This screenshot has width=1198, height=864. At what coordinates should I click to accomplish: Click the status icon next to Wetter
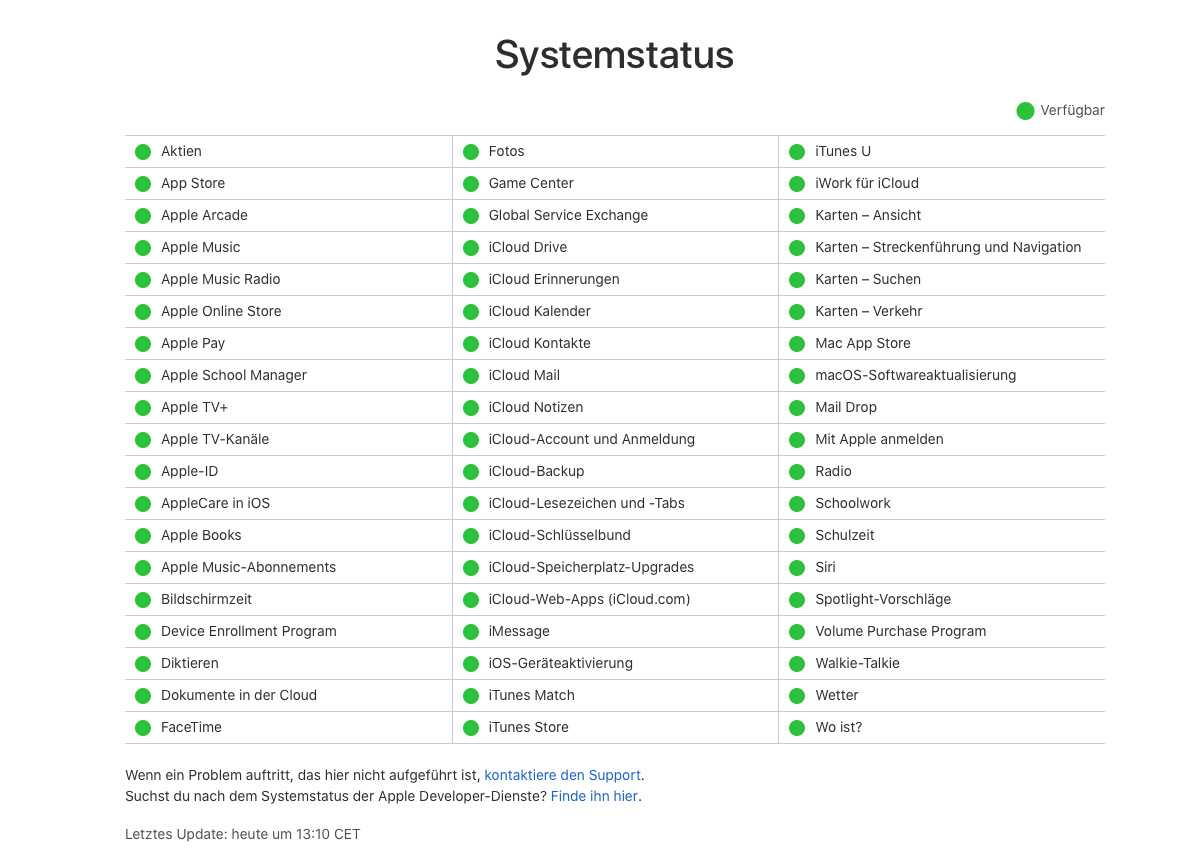[x=797, y=696]
